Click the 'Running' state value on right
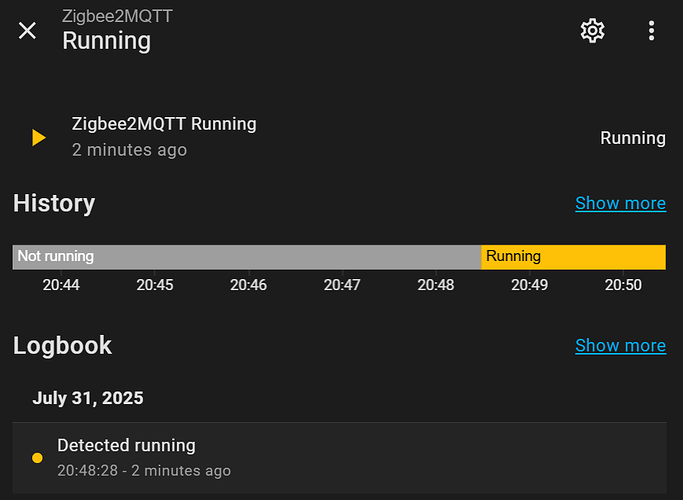This screenshot has width=683, height=500. click(x=632, y=138)
